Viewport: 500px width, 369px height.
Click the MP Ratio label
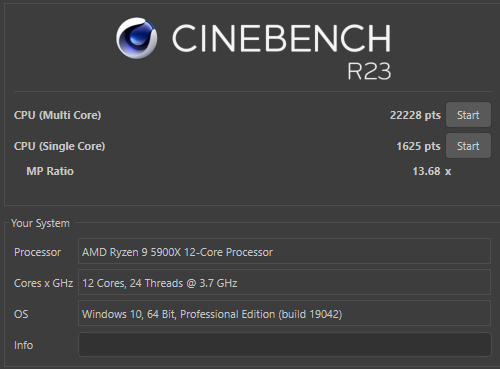pos(50,171)
